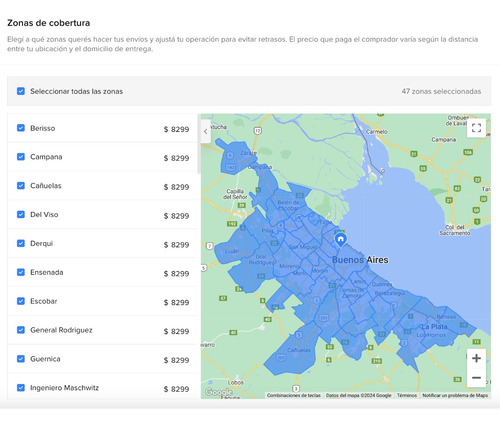Viewport: 500px width, 428px height.
Task: Open the Google logo link on the map
Action: coord(218,392)
